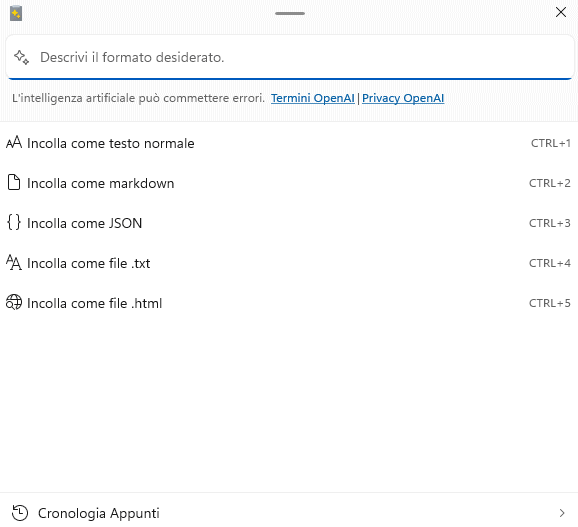Viewport: 578px width, 527px height.
Task: Close the Advanced Paste window
Action: [561, 12]
